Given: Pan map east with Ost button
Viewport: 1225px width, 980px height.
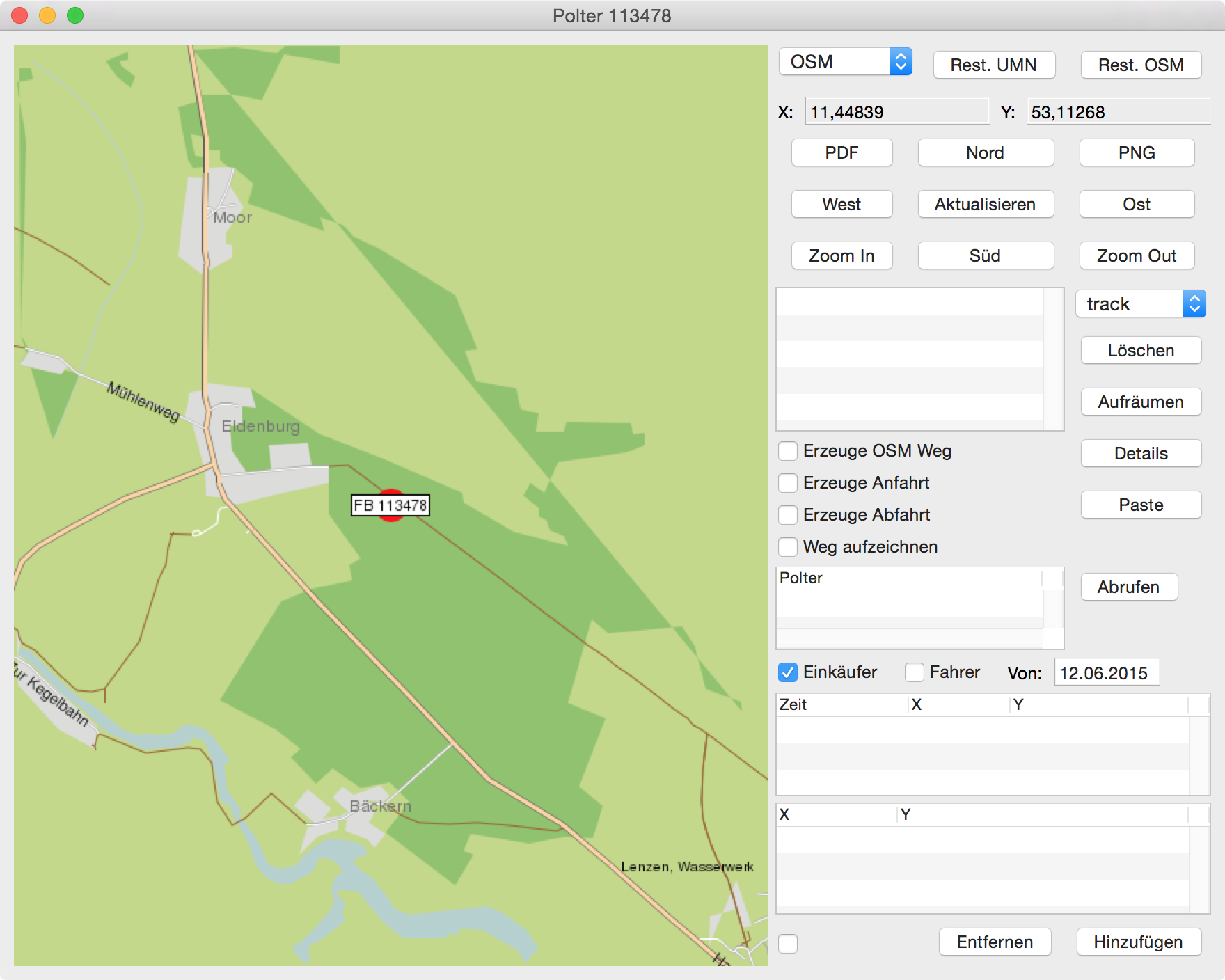Looking at the screenshot, I should tap(1137, 204).
